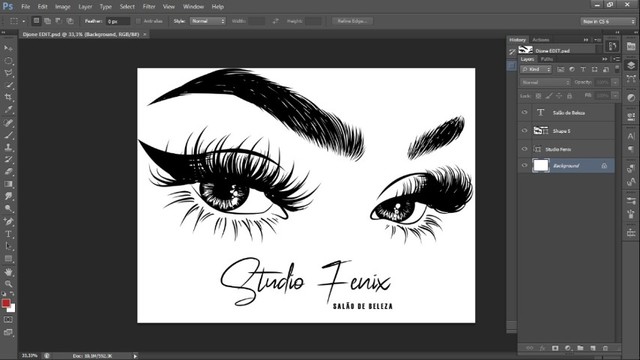Create a new layer
The height and width of the screenshot is (360, 640).
pyautogui.click(x=593, y=348)
